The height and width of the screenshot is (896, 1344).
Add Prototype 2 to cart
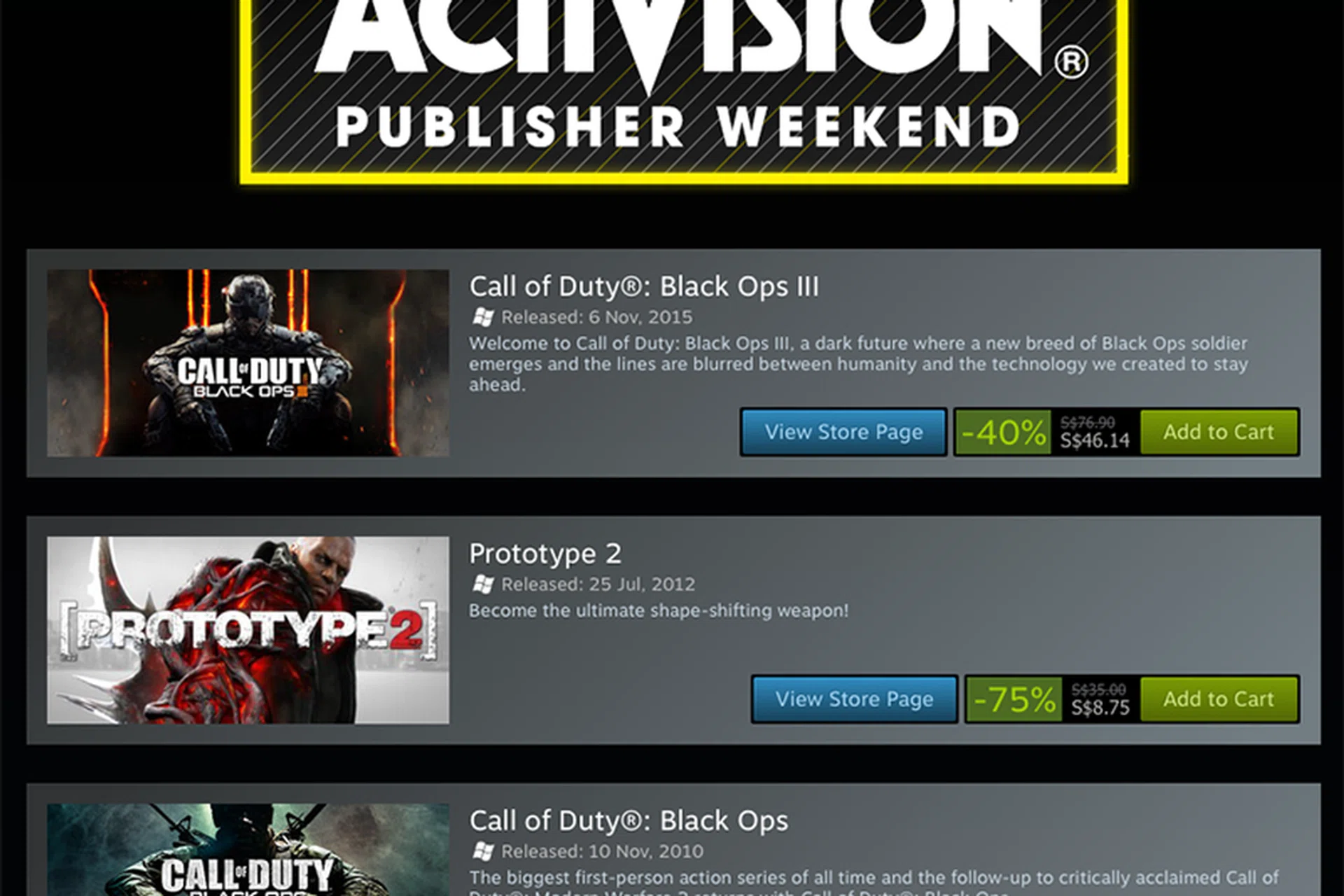click(x=1219, y=699)
